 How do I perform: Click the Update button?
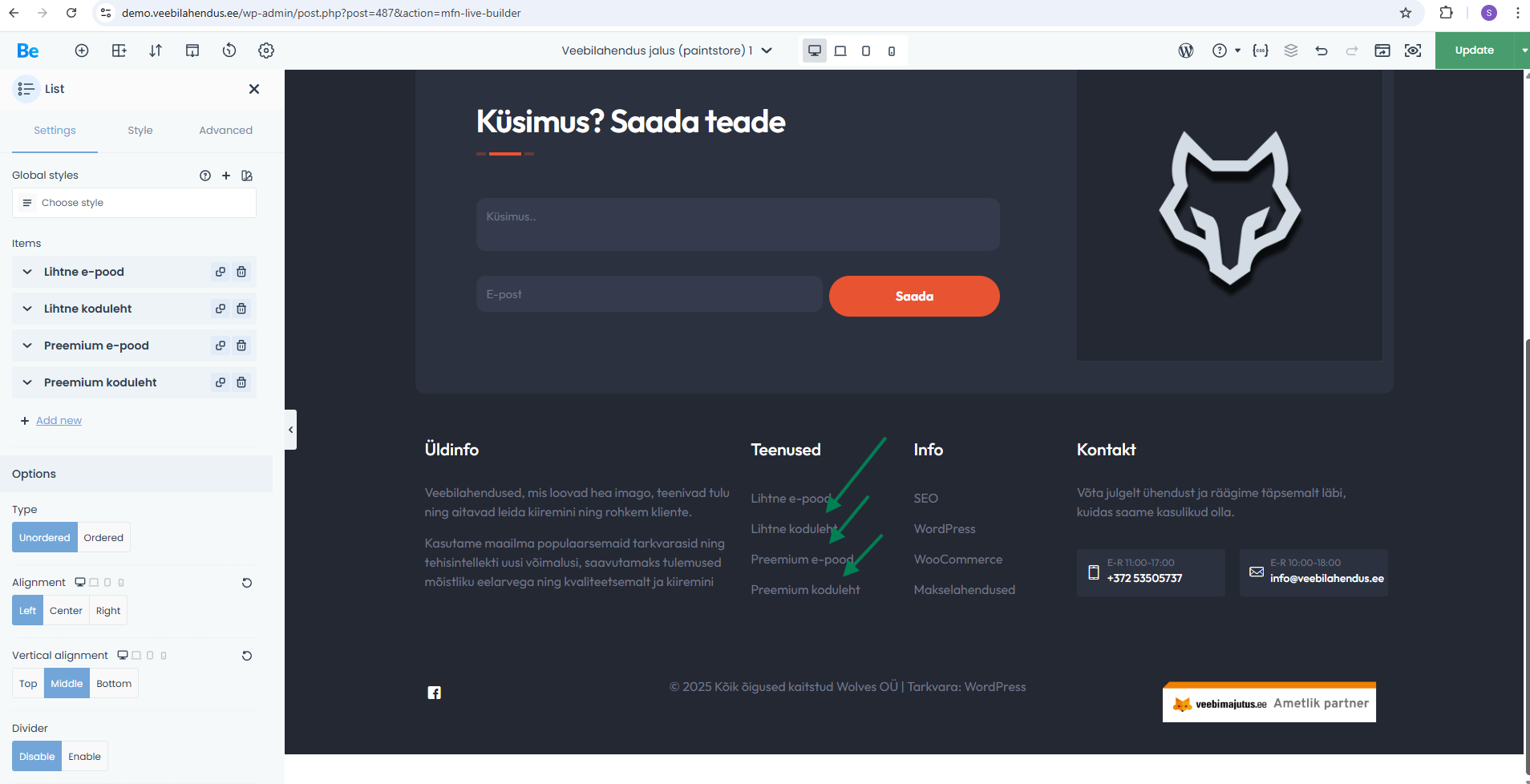coord(1474,50)
